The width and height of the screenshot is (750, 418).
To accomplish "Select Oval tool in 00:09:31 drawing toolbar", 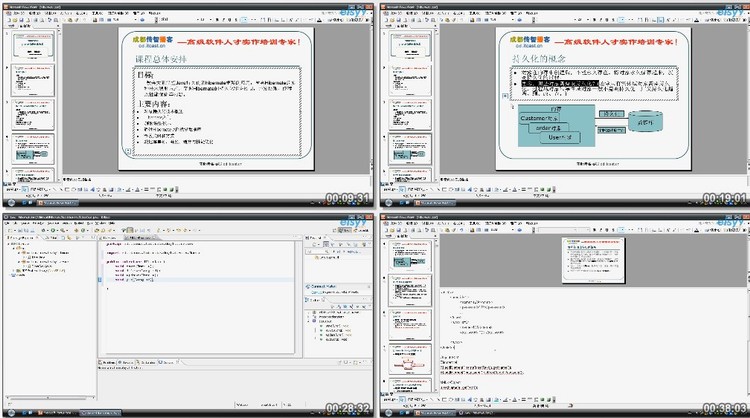I will 74,189.
